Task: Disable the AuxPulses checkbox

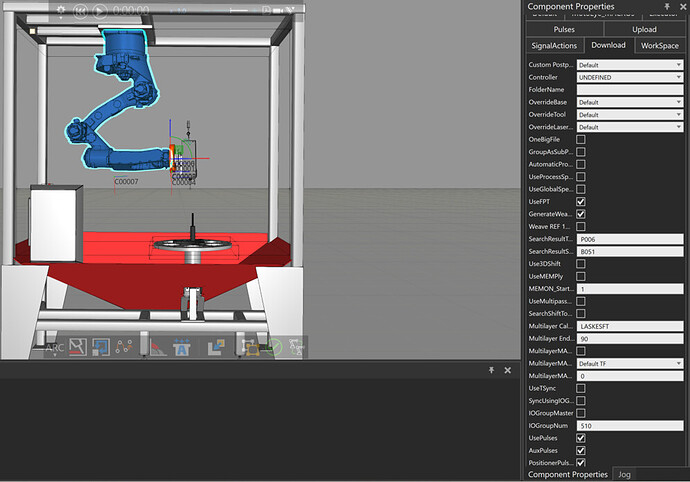Action: pos(581,450)
